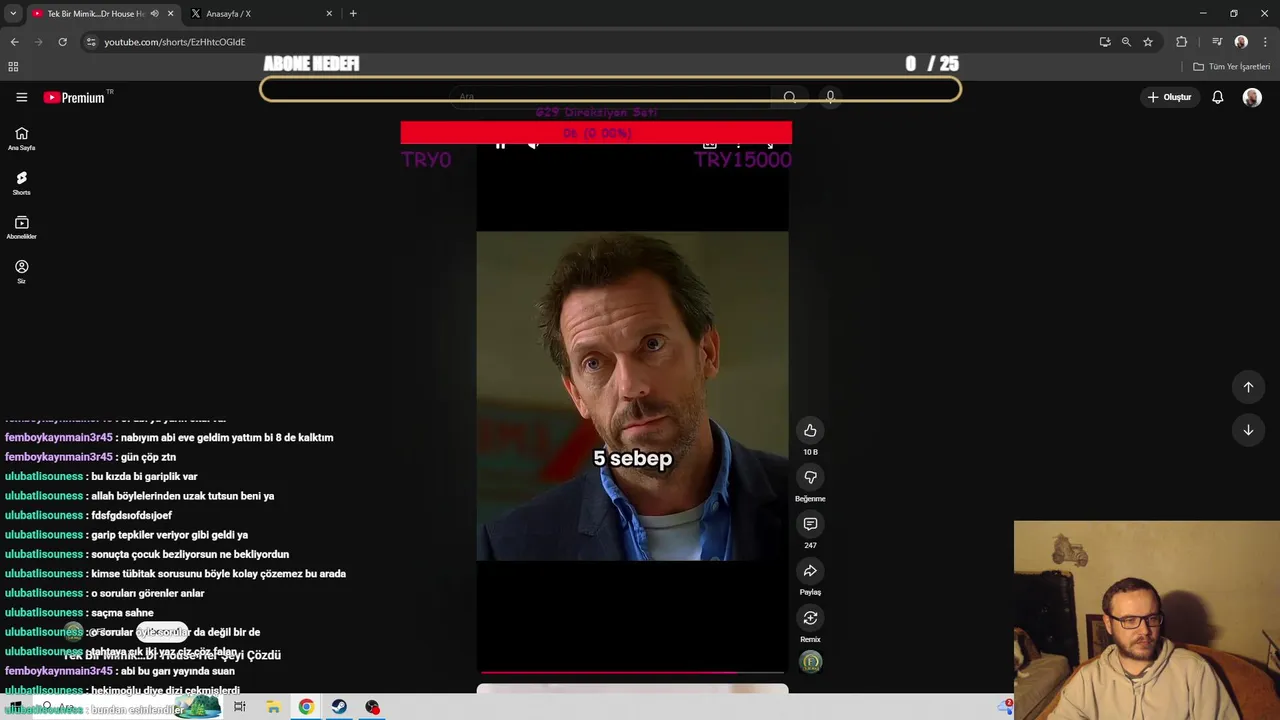The image size is (1280, 720).
Task: Open Abonelikler in the sidebar
Action: tap(21, 228)
